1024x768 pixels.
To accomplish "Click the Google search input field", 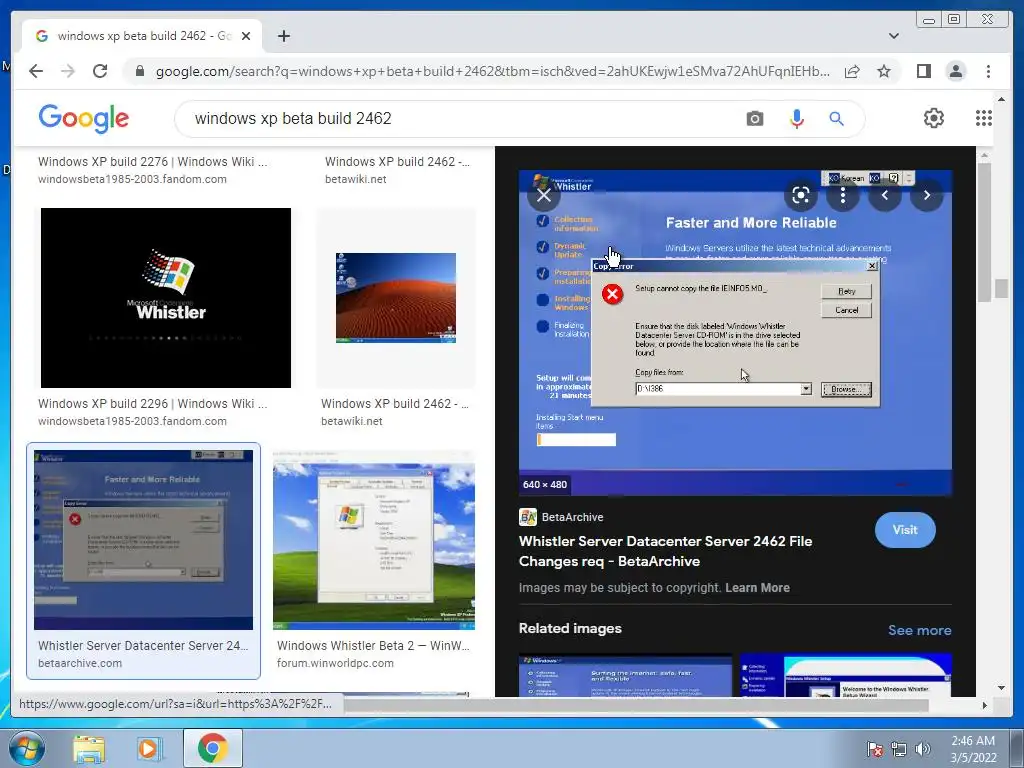I will (x=457, y=118).
